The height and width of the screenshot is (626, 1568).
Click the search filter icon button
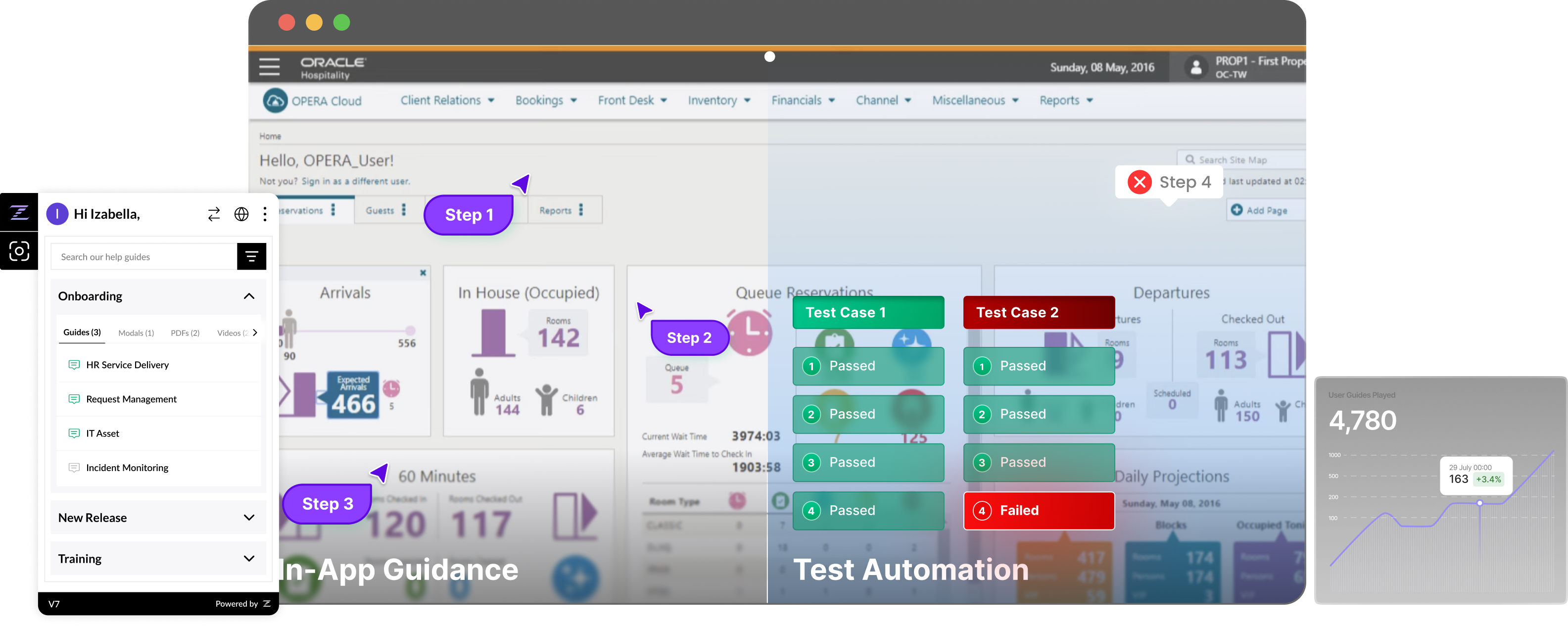click(251, 257)
